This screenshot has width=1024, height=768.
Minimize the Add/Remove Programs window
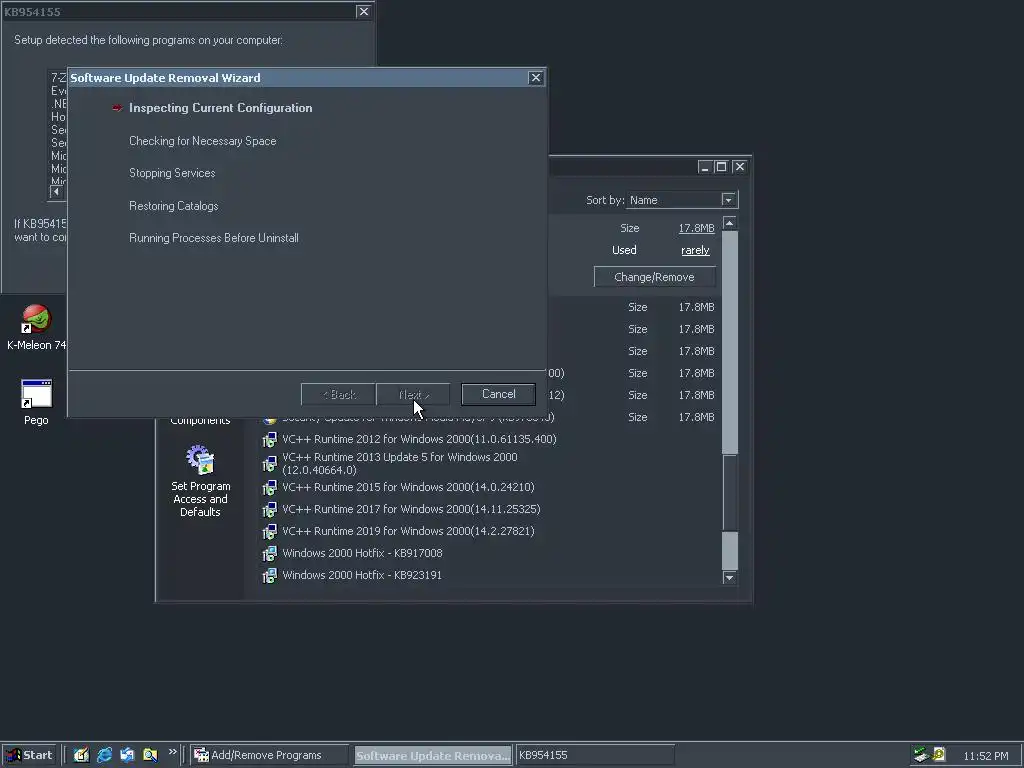click(704, 167)
